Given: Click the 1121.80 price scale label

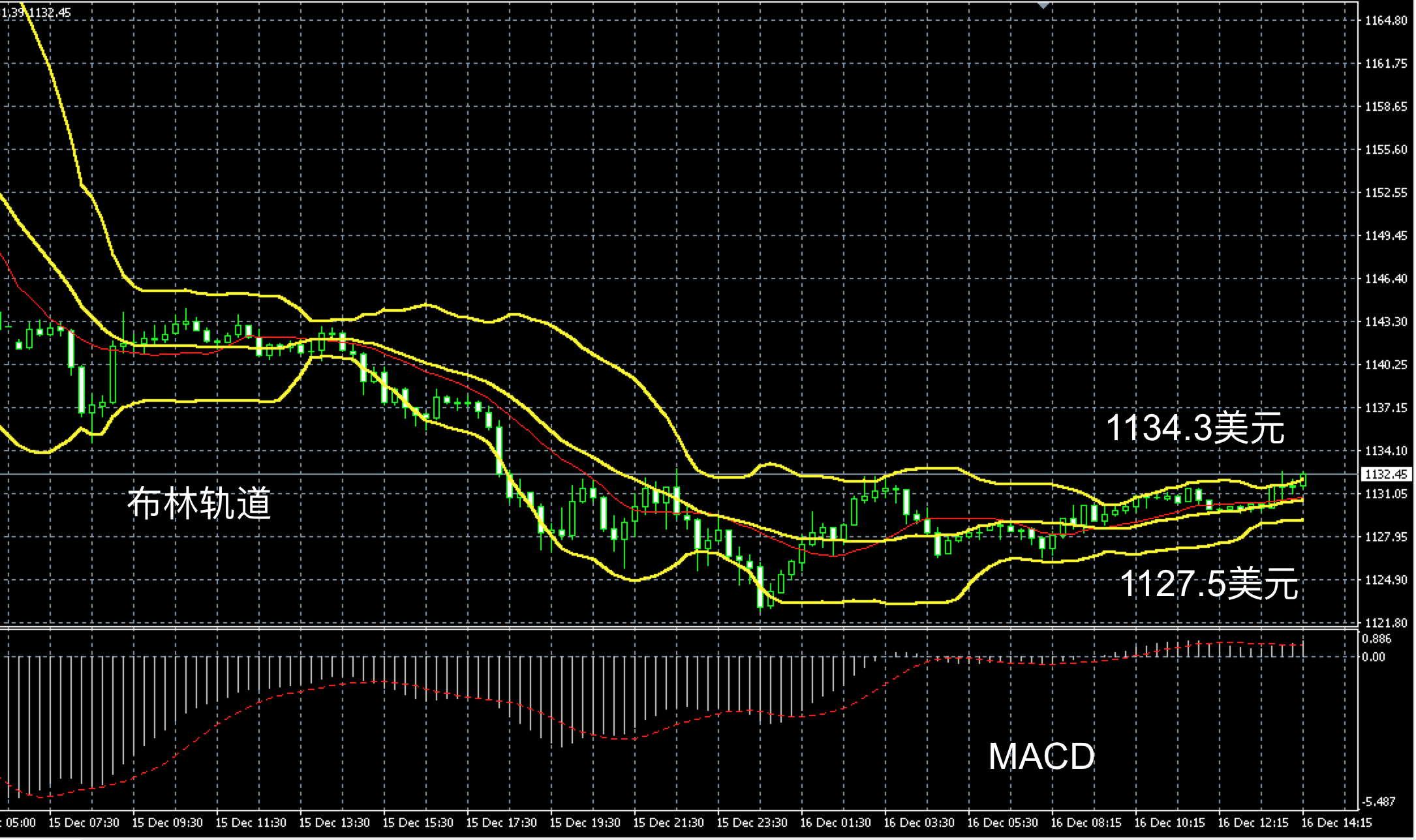Looking at the screenshot, I should click(1385, 623).
